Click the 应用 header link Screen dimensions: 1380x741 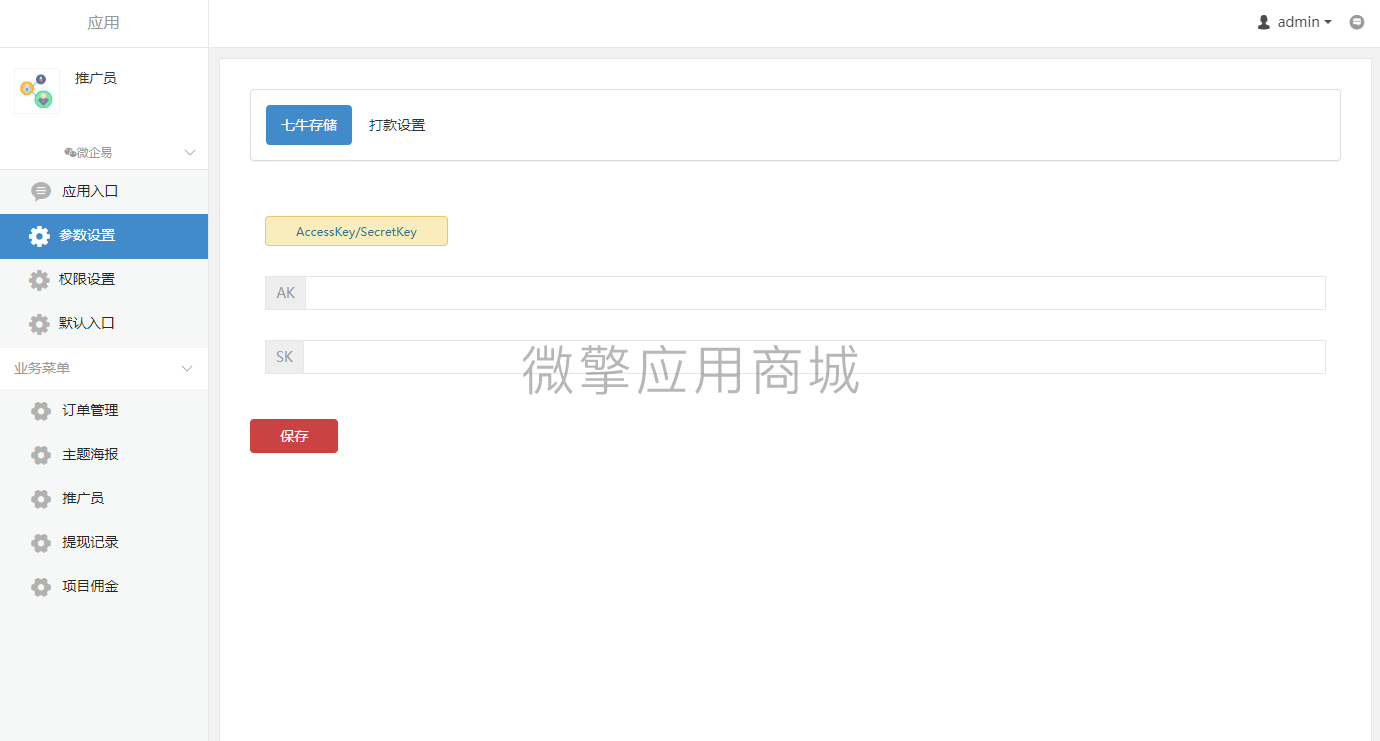(x=104, y=23)
